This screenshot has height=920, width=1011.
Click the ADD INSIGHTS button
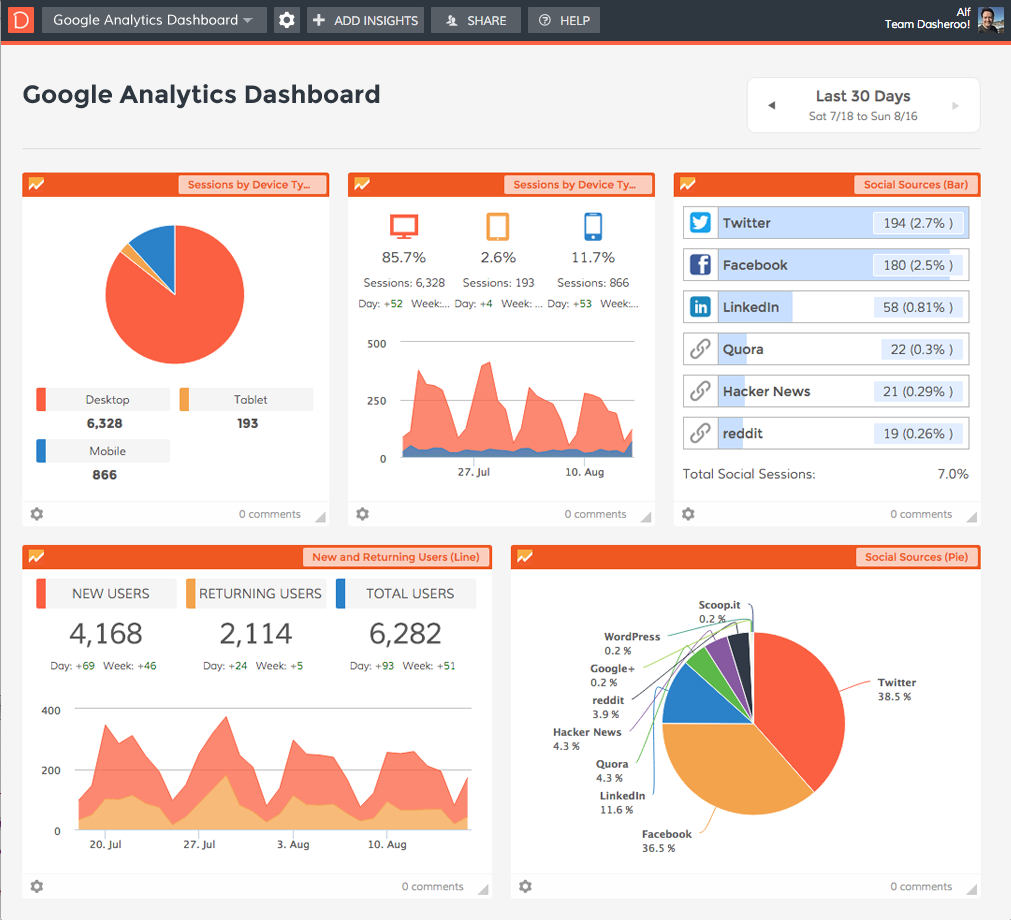(x=365, y=19)
